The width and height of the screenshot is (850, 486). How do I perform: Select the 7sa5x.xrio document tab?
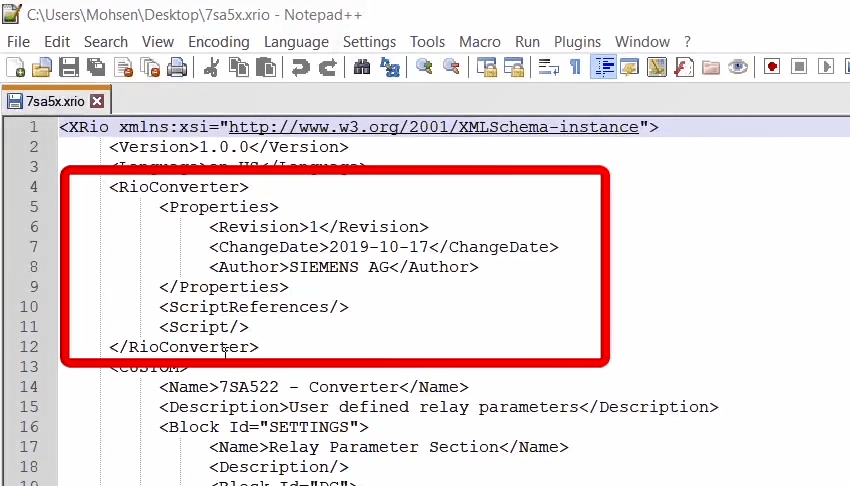pos(55,101)
